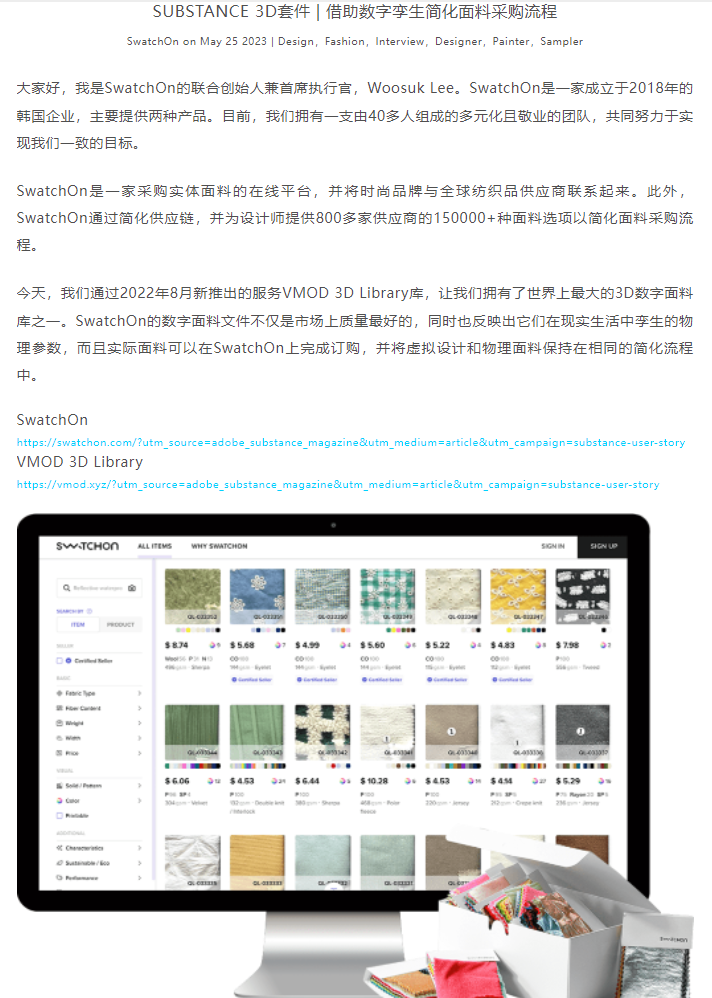Screen dimensions: 712x998
Task: Click color wheel icon beside $ 5.60
Action: [x=408, y=645]
